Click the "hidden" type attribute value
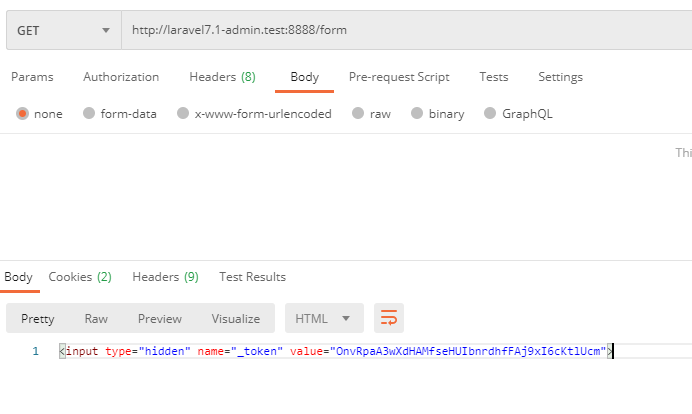This screenshot has height=414, width=692. [165, 351]
